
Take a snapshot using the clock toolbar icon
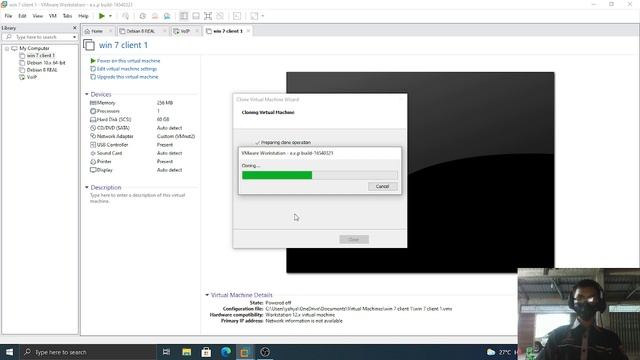142,16
